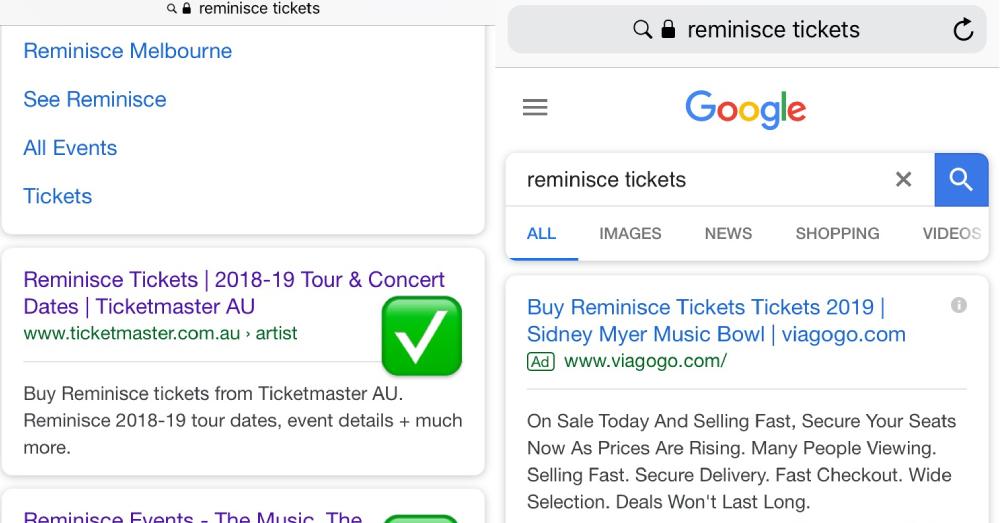Tap the Google logo
The image size is (1000, 523).
tap(745, 109)
